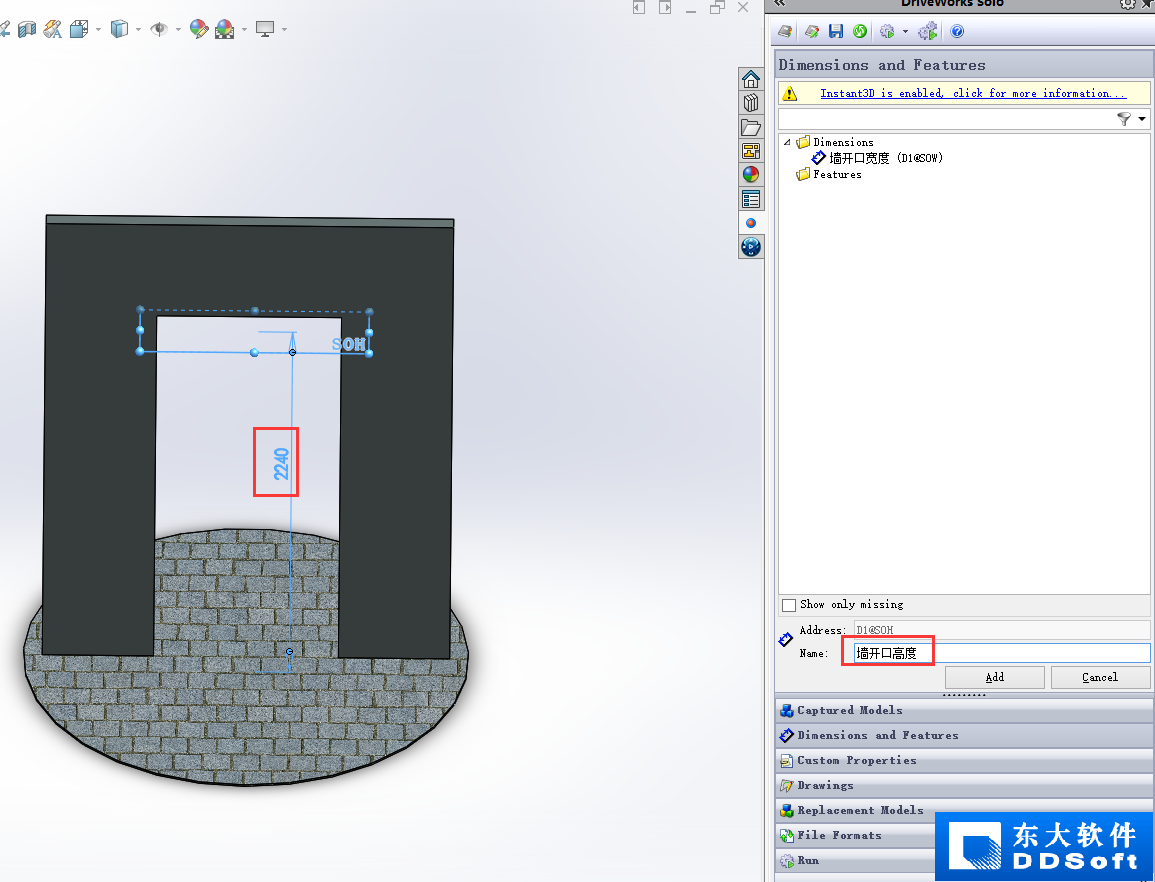Click the next window arrow icon
This screenshot has height=882, width=1155.
(664, 7)
